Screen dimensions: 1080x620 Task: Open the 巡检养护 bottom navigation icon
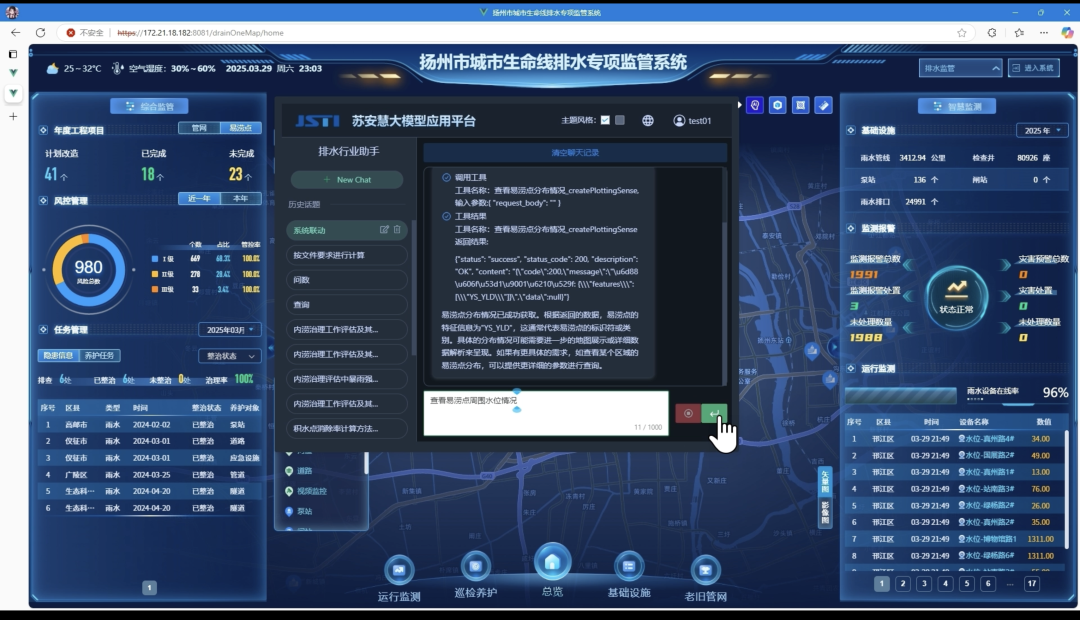tap(476, 568)
